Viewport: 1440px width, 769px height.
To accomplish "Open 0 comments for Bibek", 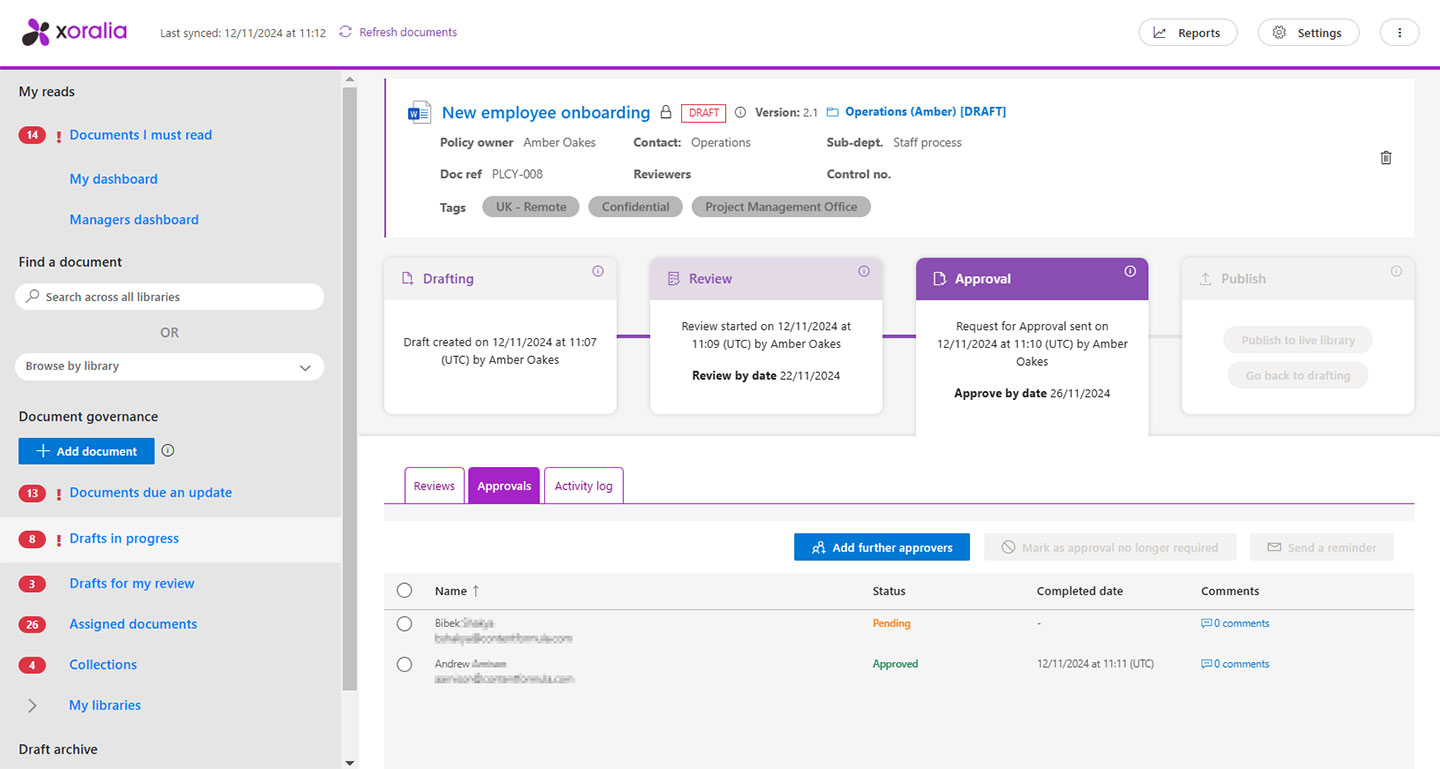I will [1241, 623].
